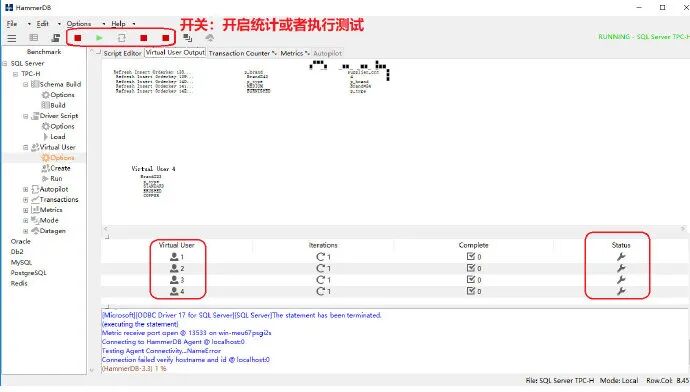Image resolution: width=690 pixels, height=392 pixels.
Task: Click the iterations loop icon for user 4
Action: point(320,291)
